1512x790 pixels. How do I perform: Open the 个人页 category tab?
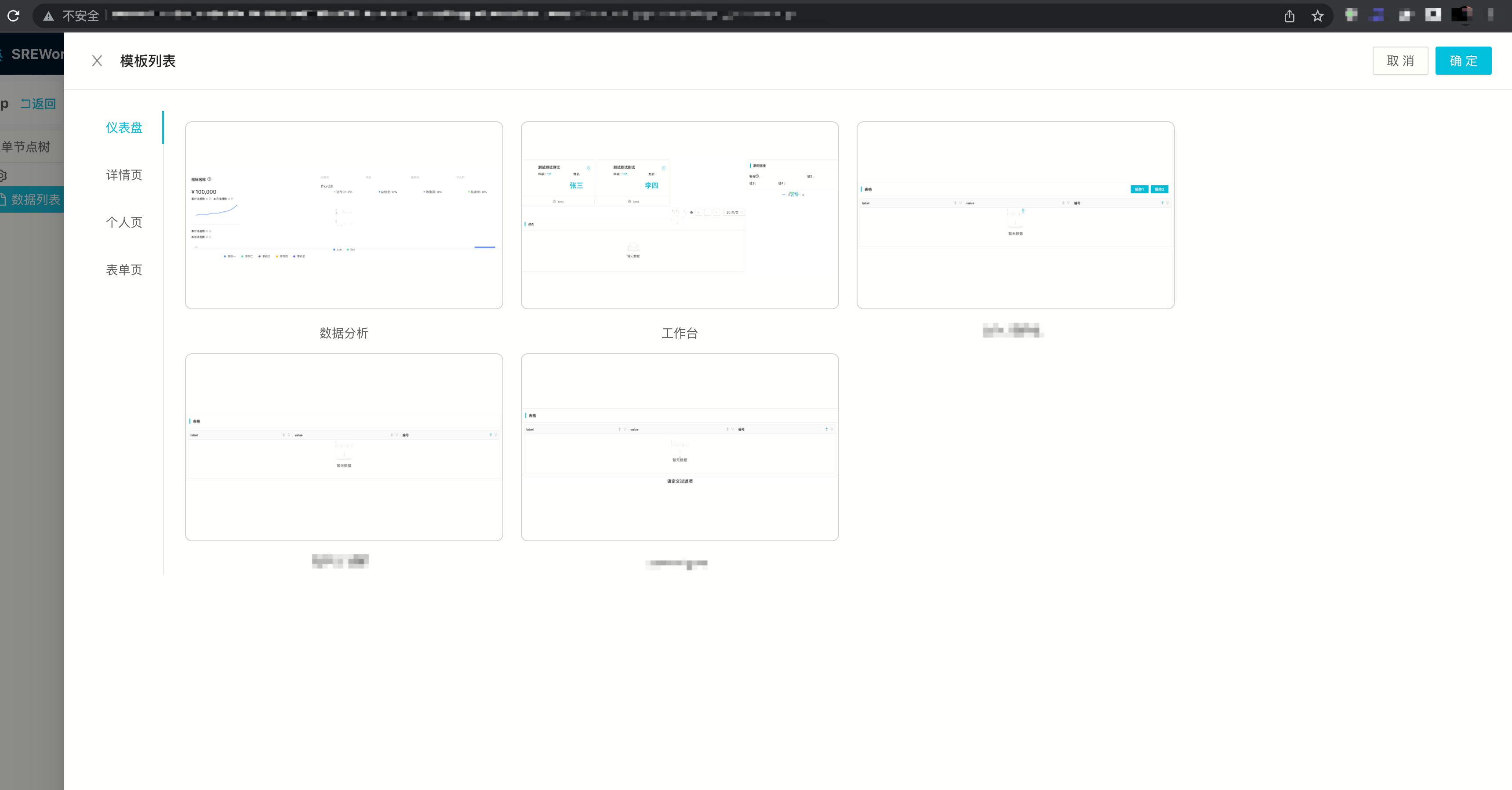[124, 222]
